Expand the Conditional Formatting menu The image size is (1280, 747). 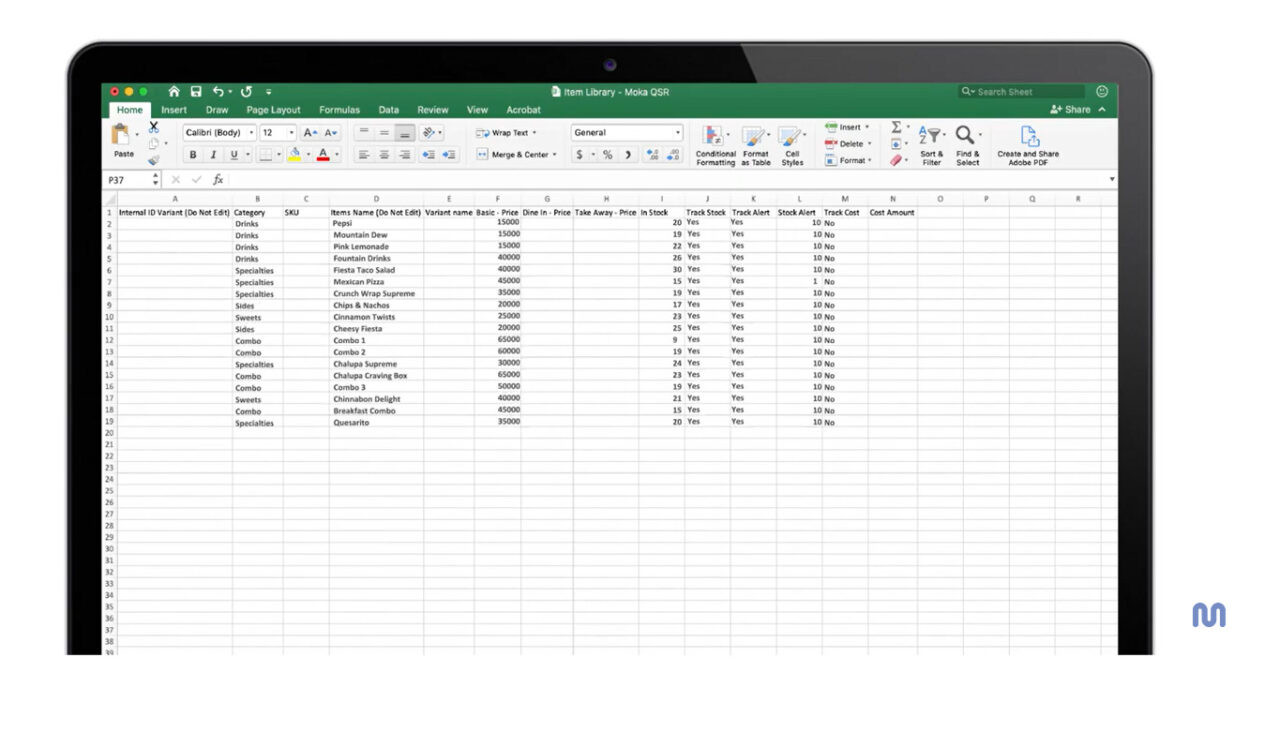715,145
